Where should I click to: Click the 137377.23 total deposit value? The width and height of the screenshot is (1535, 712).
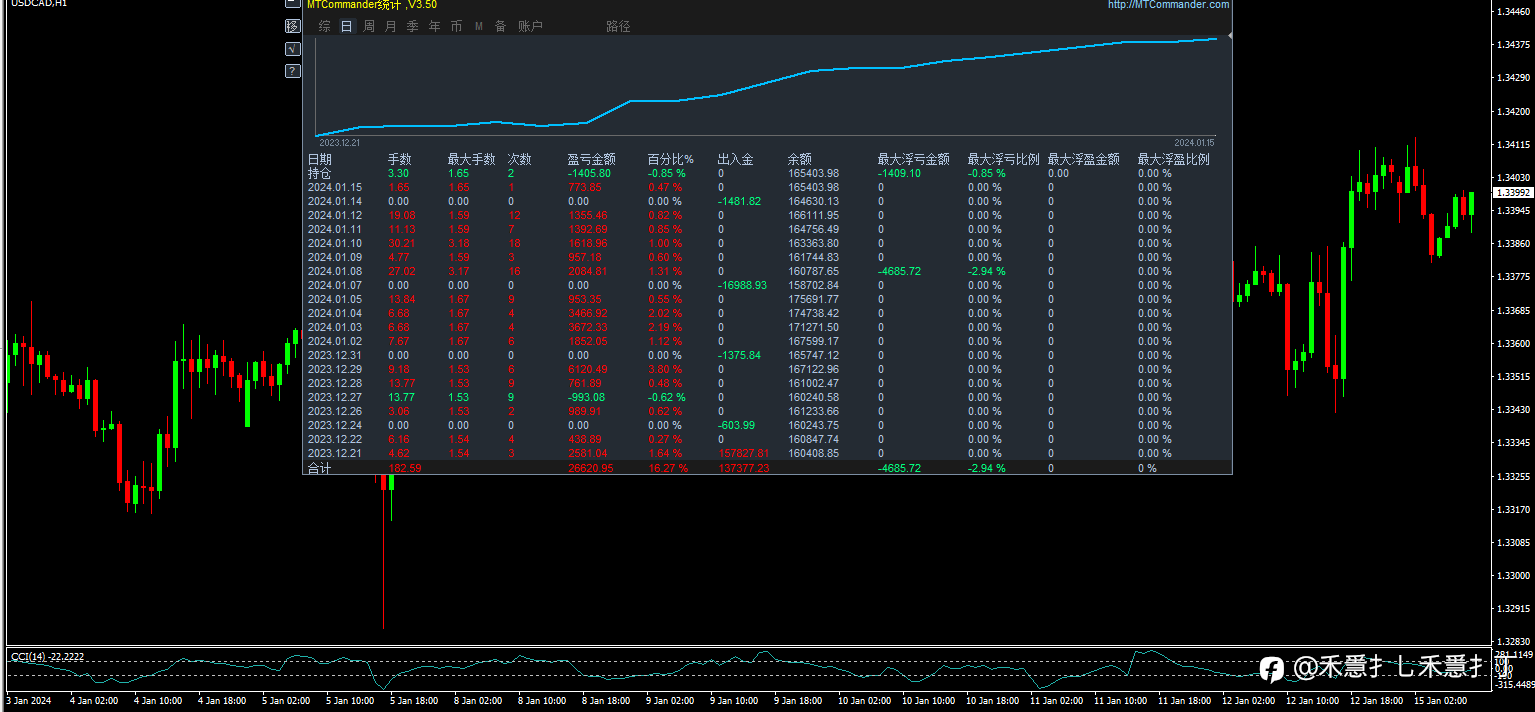743,468
